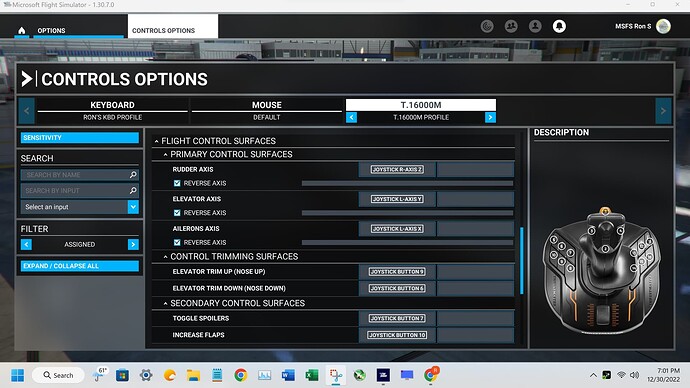This screenshot has height=388, width=690.
Task: Select the Controls Options tab
Action: point(172,26)
